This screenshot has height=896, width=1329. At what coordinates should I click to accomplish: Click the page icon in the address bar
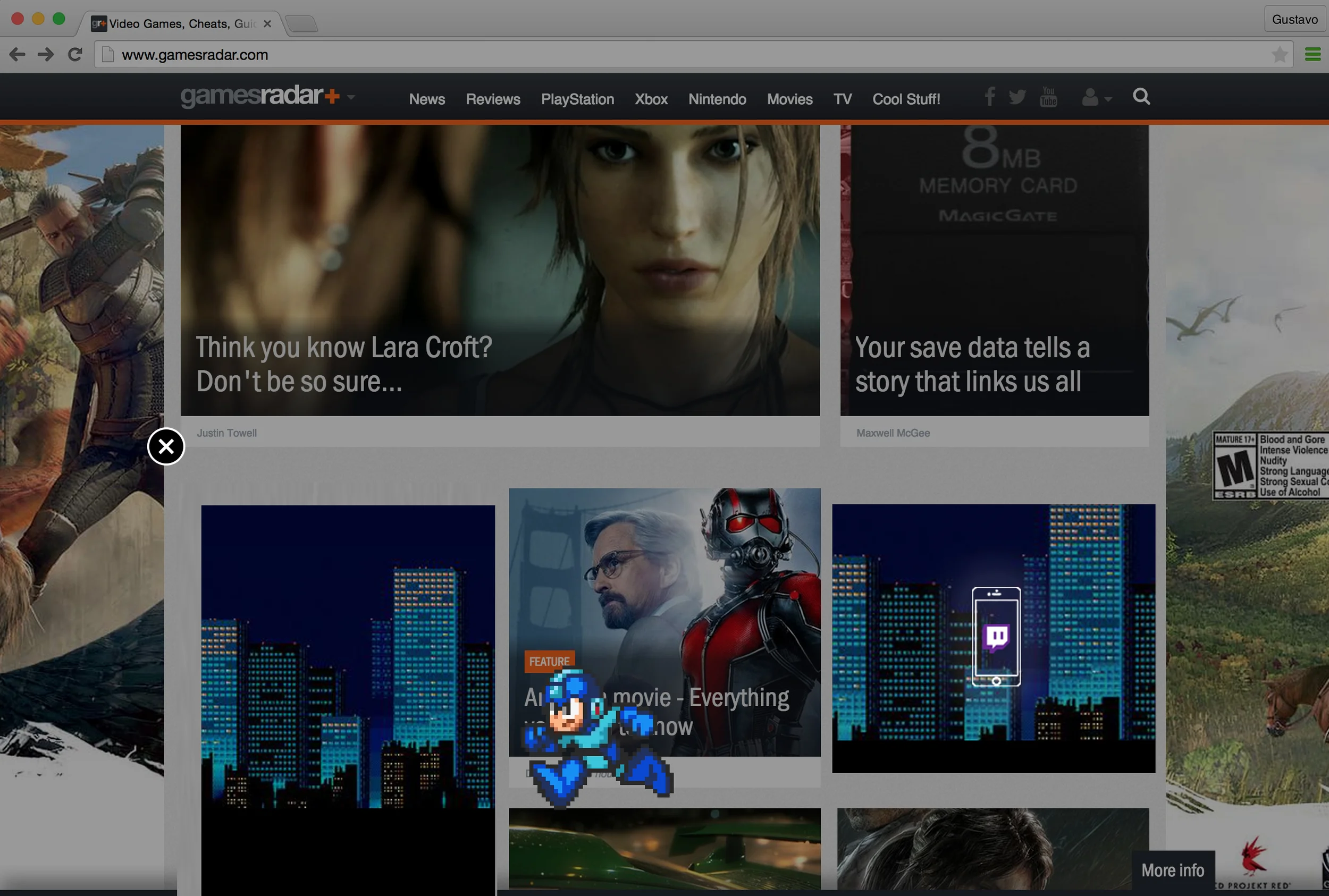(107, 55)
